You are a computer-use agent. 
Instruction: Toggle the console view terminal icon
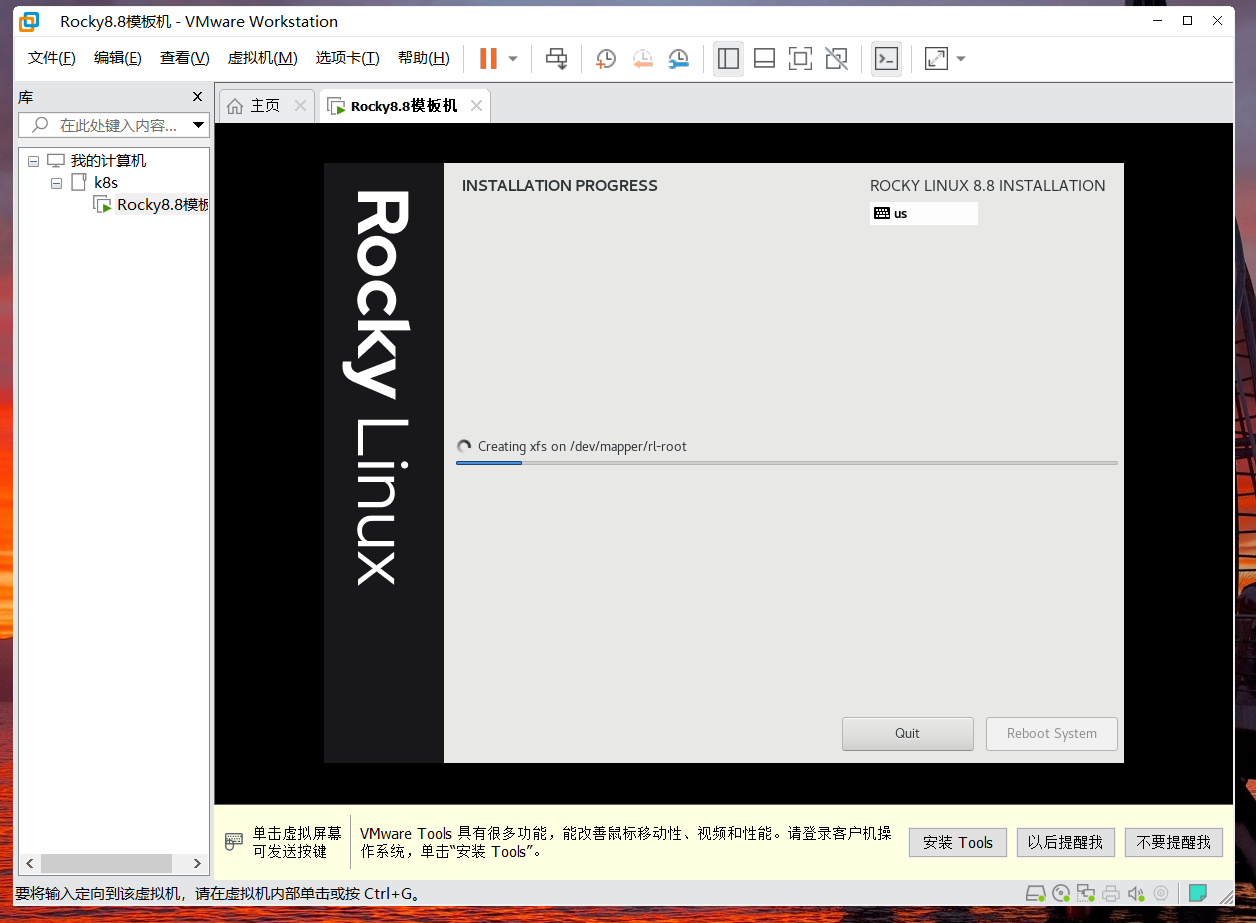tap(886, 58)
